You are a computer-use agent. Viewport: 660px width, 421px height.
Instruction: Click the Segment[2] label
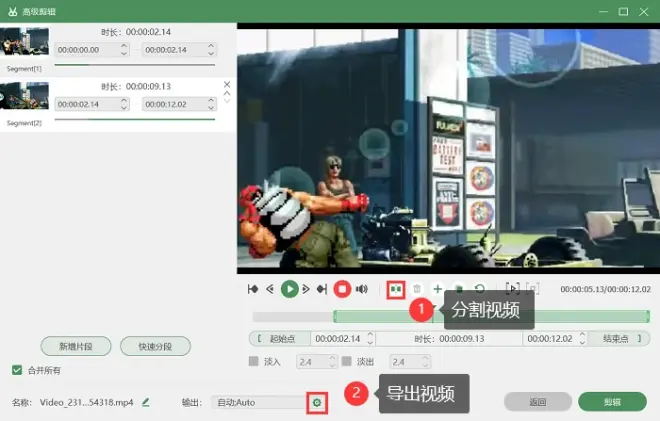click(x=24, y=123)
